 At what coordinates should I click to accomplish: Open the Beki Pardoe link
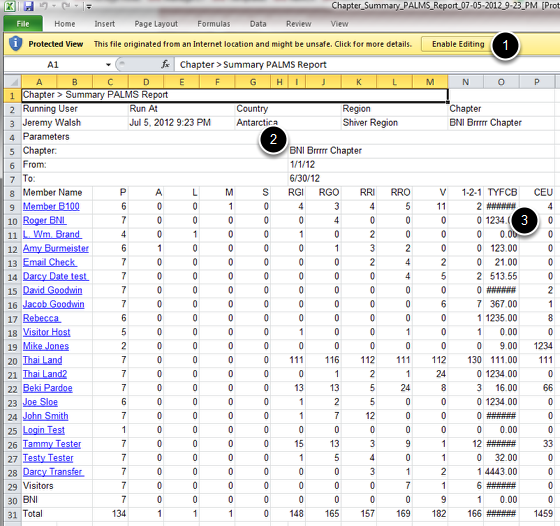(x=48, y=388)
